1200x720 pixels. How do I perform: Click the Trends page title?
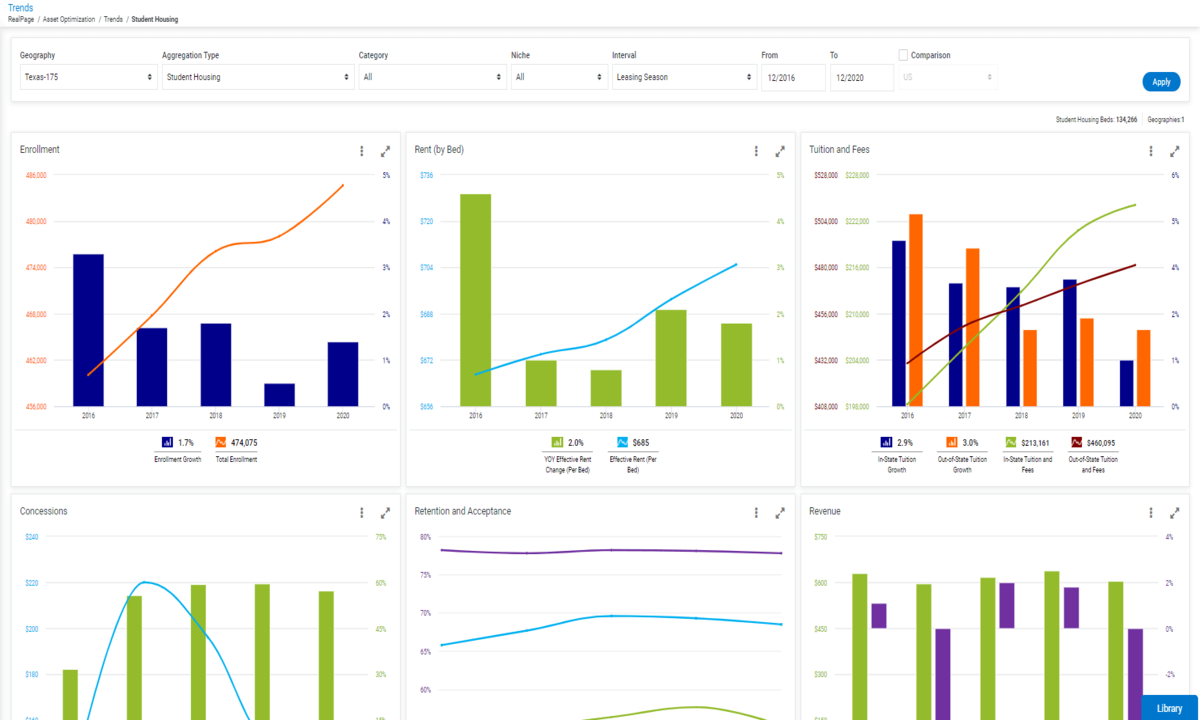click(19, 8)
